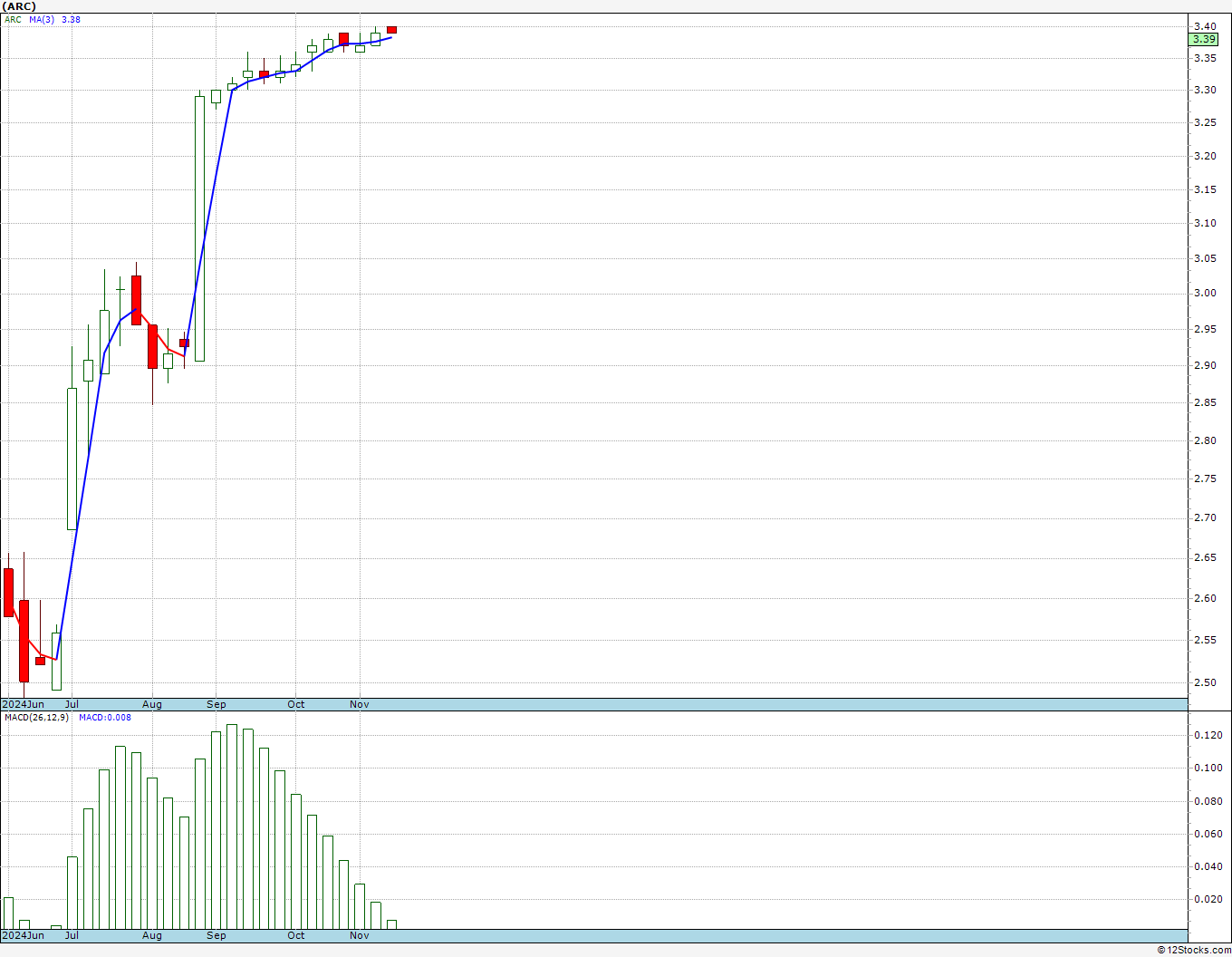Click the MACD(26,12,9) indicator label
The height and width of the screenshot is (957, 1232).
coord(36,718)
